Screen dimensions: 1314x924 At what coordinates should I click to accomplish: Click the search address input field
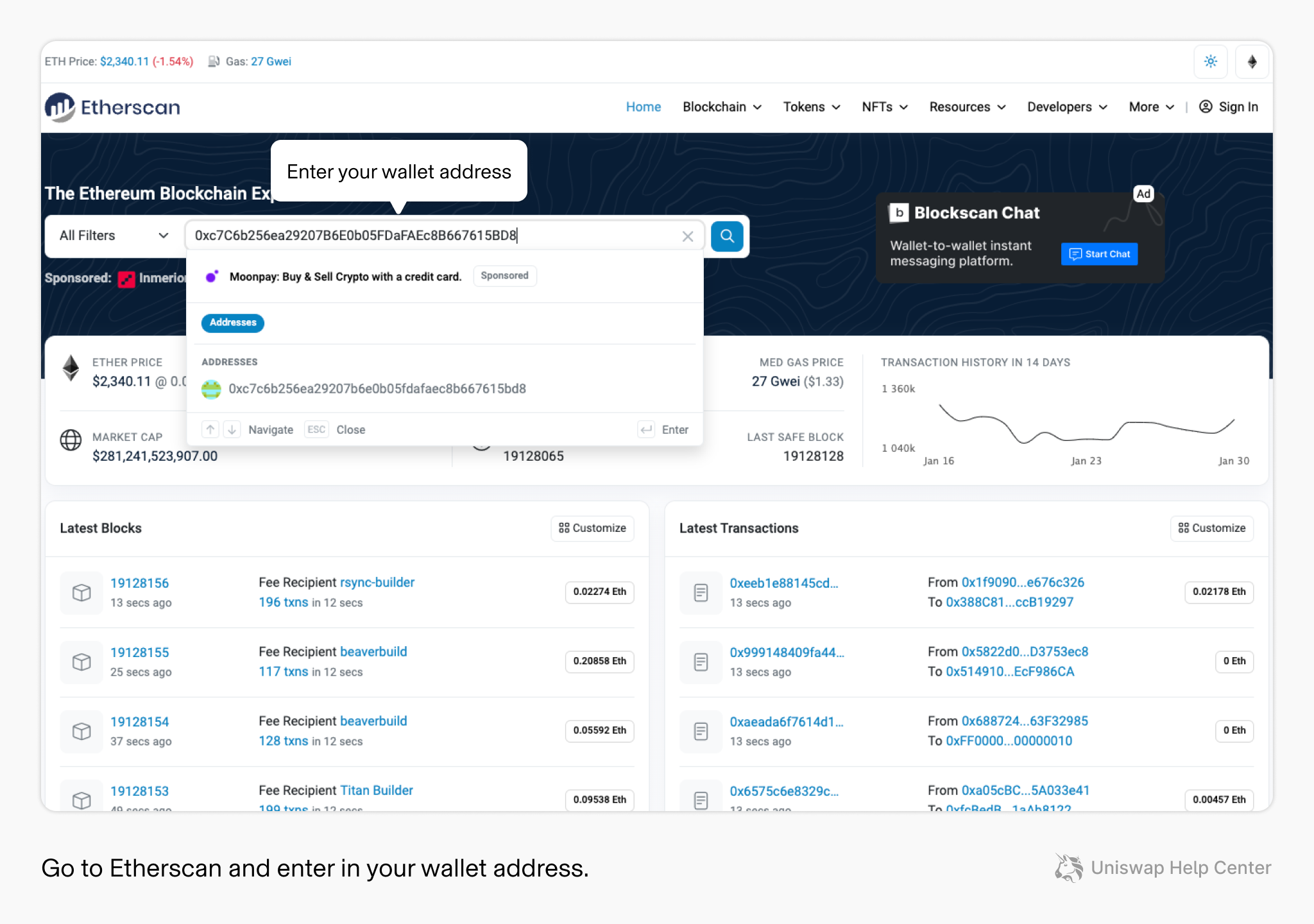point(445,235)
